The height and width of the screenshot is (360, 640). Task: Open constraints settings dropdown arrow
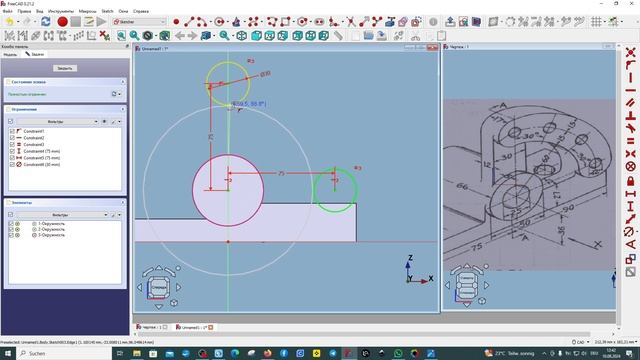[119, 122]
